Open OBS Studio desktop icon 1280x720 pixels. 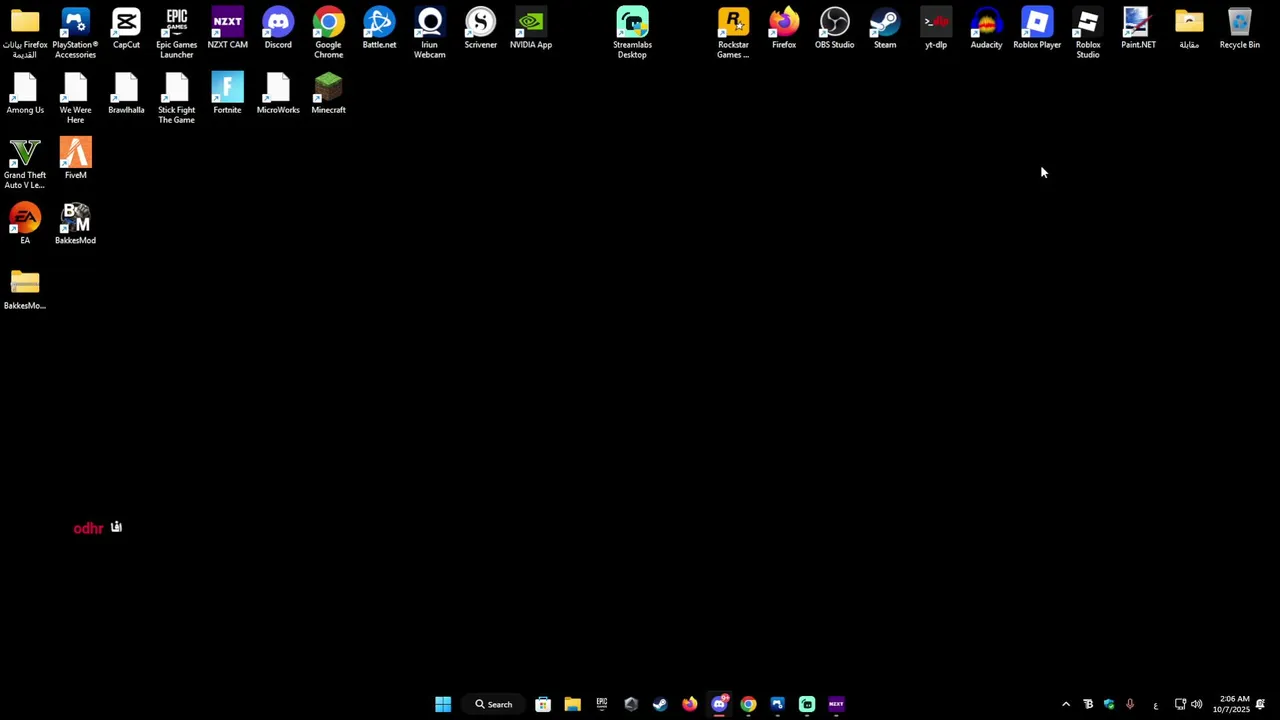click(x=834, y=28)
